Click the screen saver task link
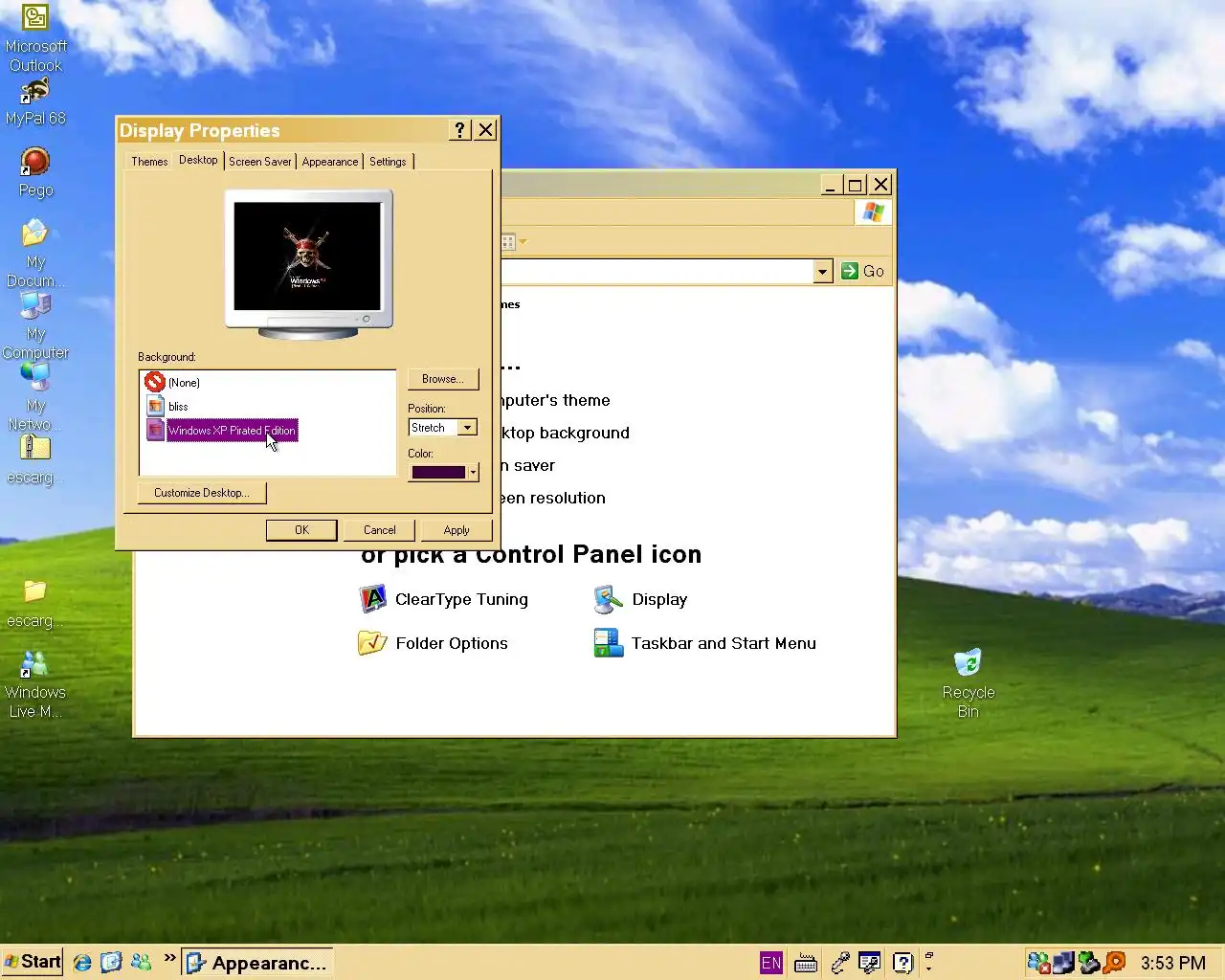The height and width of the screenshot is (980, 1225). coord(527,465)
